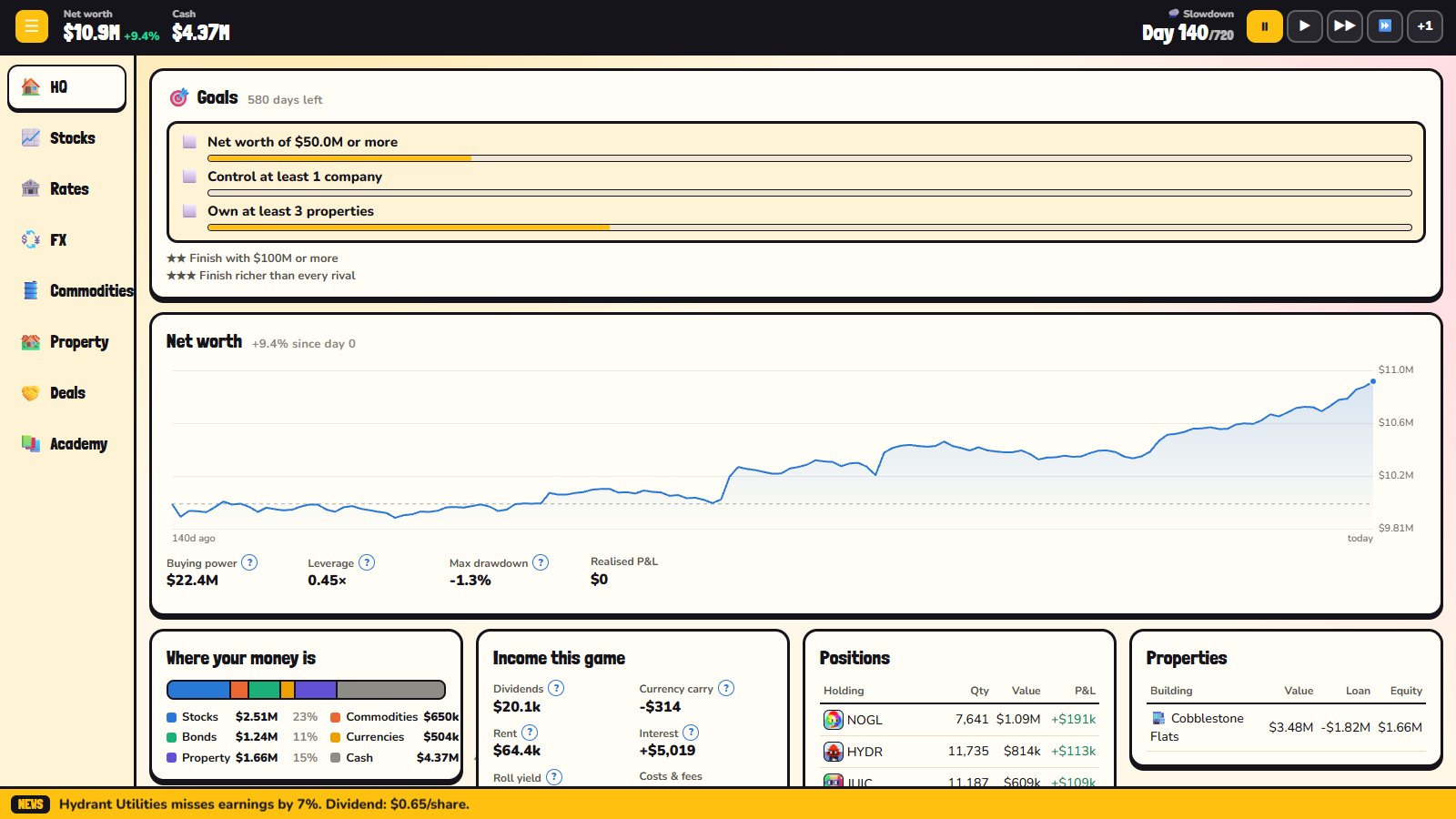Click the Rates bank icon

tap(31, 188)
